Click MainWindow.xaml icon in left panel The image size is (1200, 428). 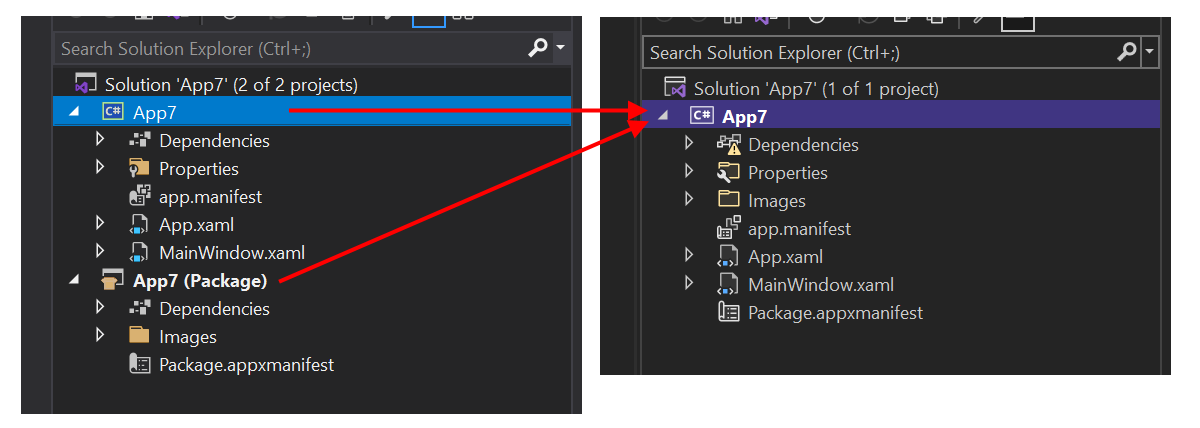pos(139,253)
